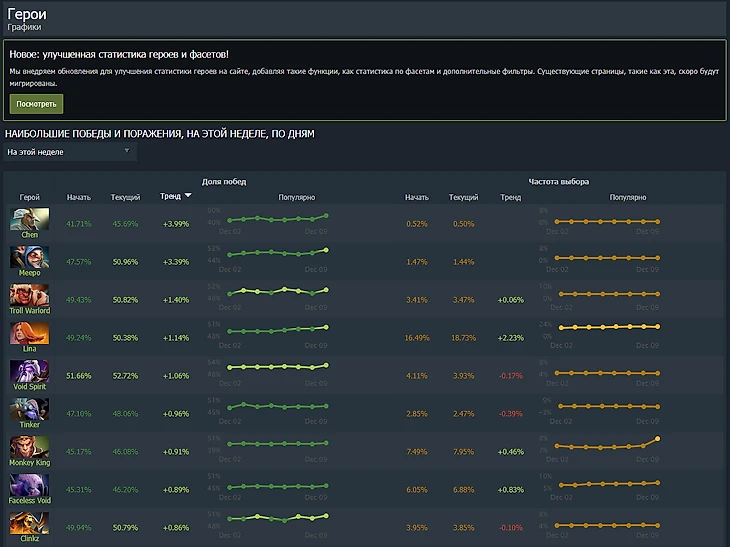
Task: Sort by win rate 'Начать' column
Action: (x=79, y=197)
